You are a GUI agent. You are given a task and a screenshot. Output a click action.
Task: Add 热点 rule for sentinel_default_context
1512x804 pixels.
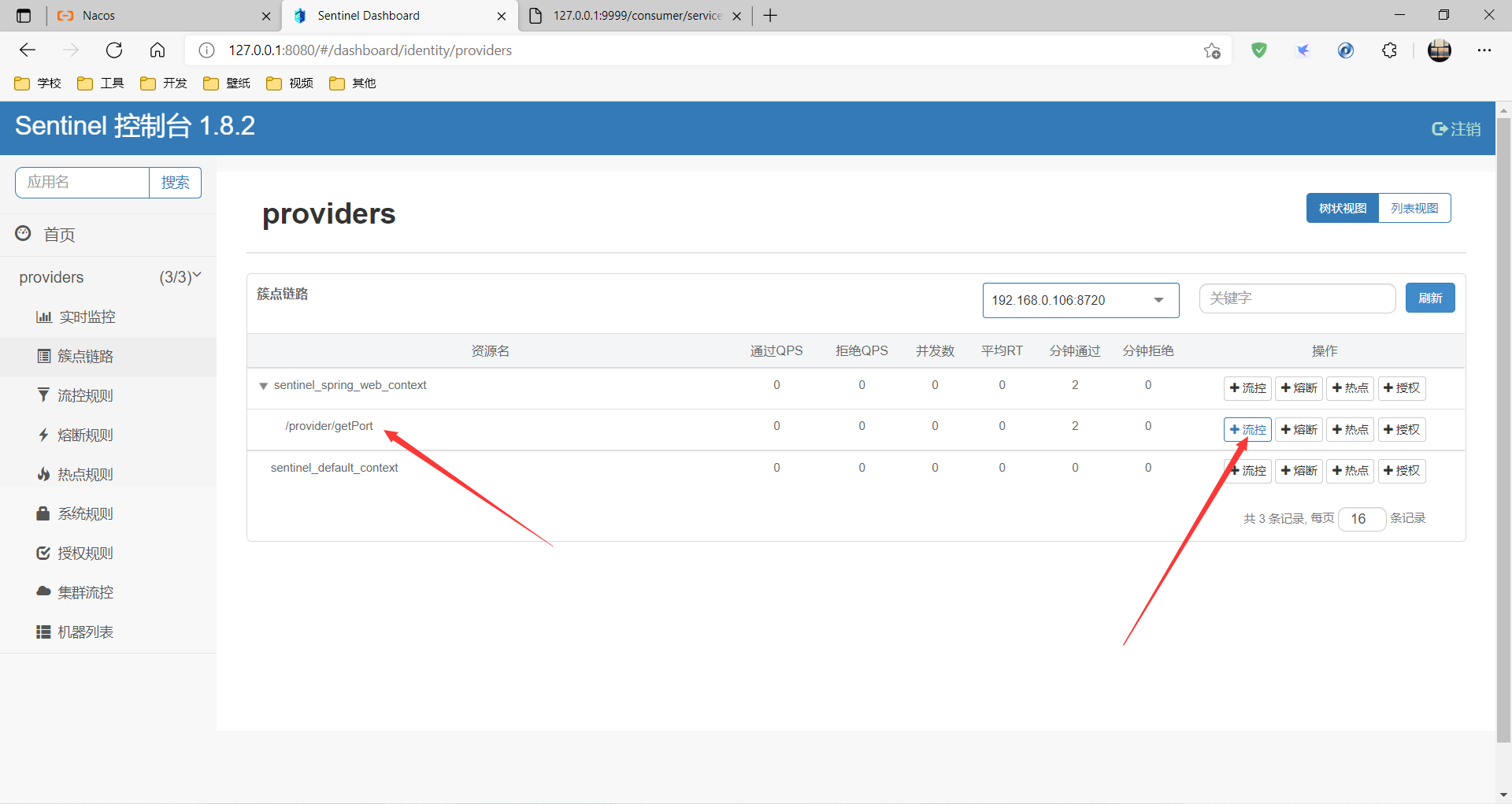[1350, 471]
